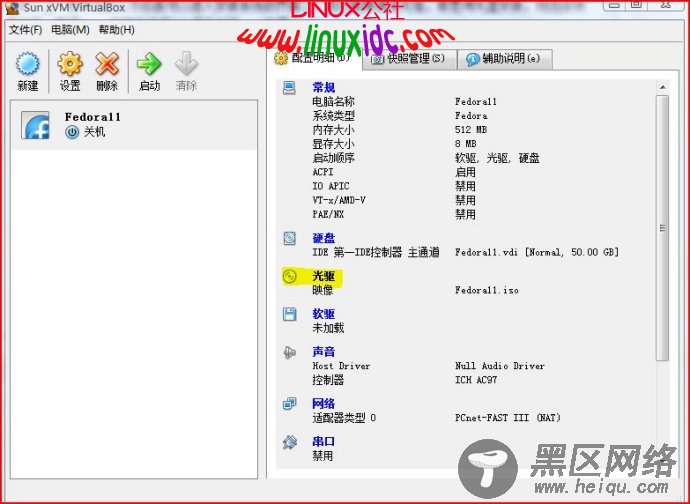The height and width of the screenshot is (504, 690).
Task: Open the 光驱 section link
Action: [x=323, y=276]
